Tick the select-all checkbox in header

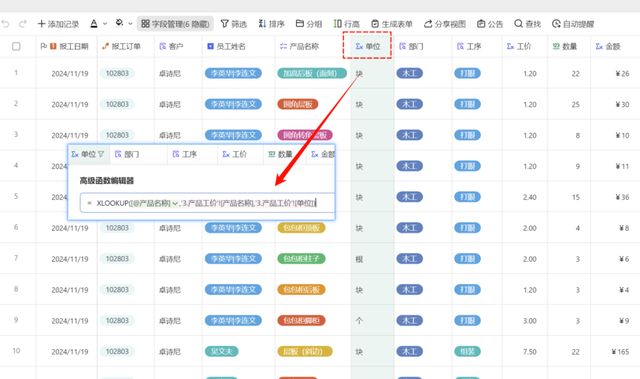[16, 47]
